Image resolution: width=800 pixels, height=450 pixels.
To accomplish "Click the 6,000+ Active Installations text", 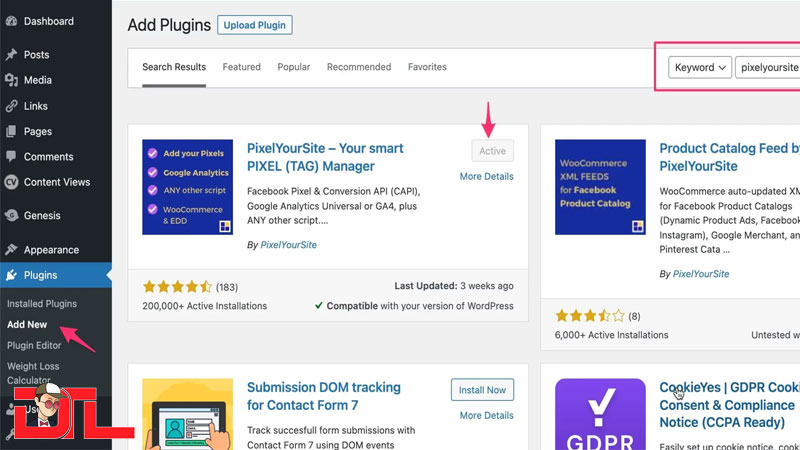I will coord(611,335).
